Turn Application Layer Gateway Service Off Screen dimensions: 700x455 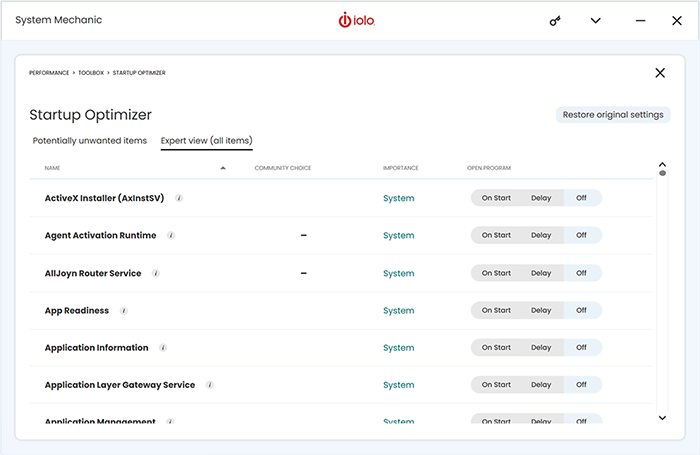pos(581,384)
